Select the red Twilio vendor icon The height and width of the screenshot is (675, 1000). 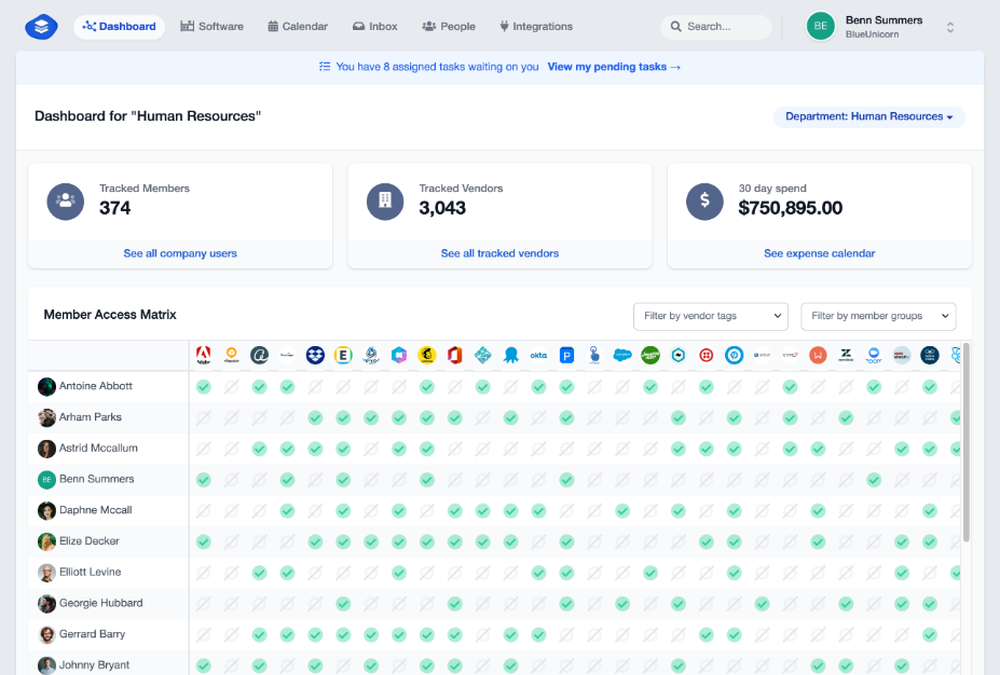[706, 355]
